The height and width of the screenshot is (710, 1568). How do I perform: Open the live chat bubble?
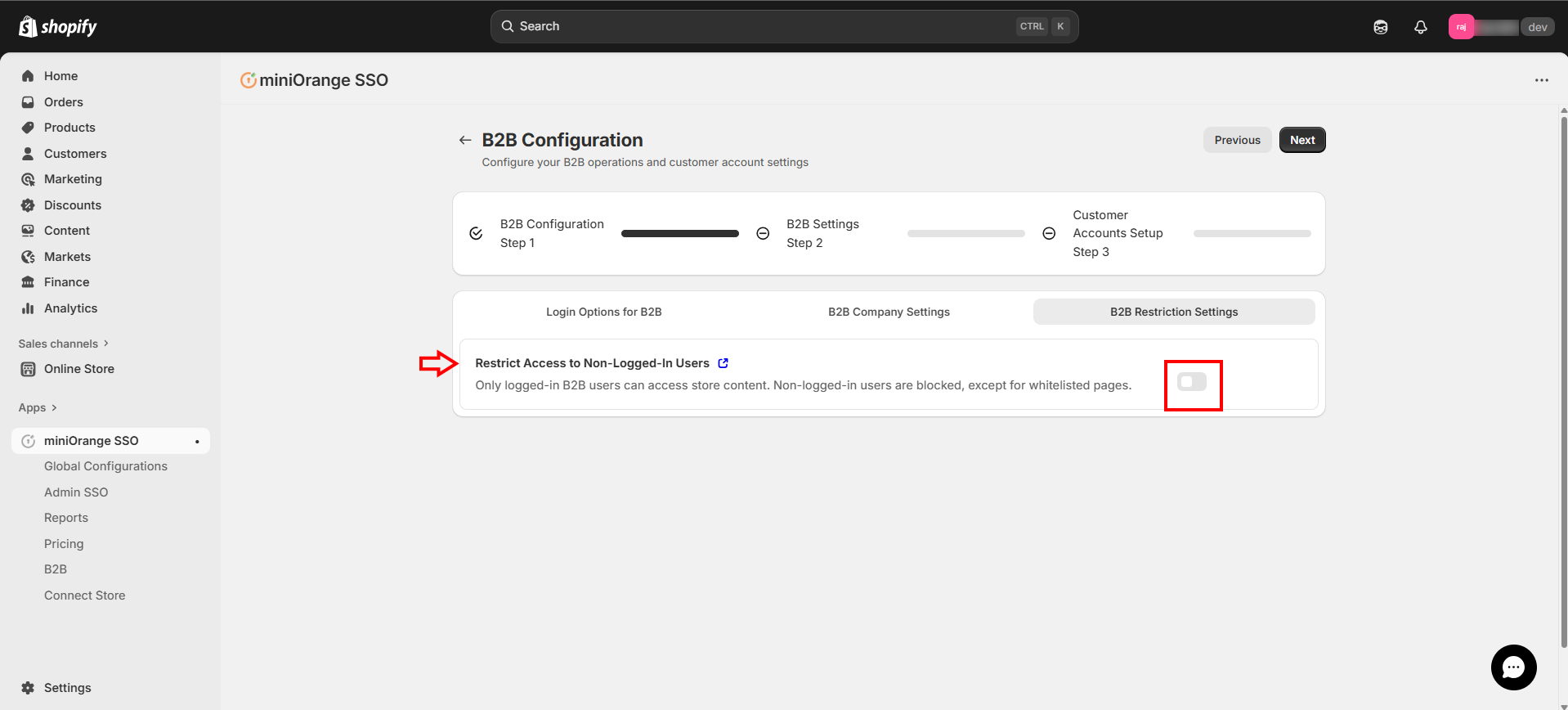coord(1514,667)
